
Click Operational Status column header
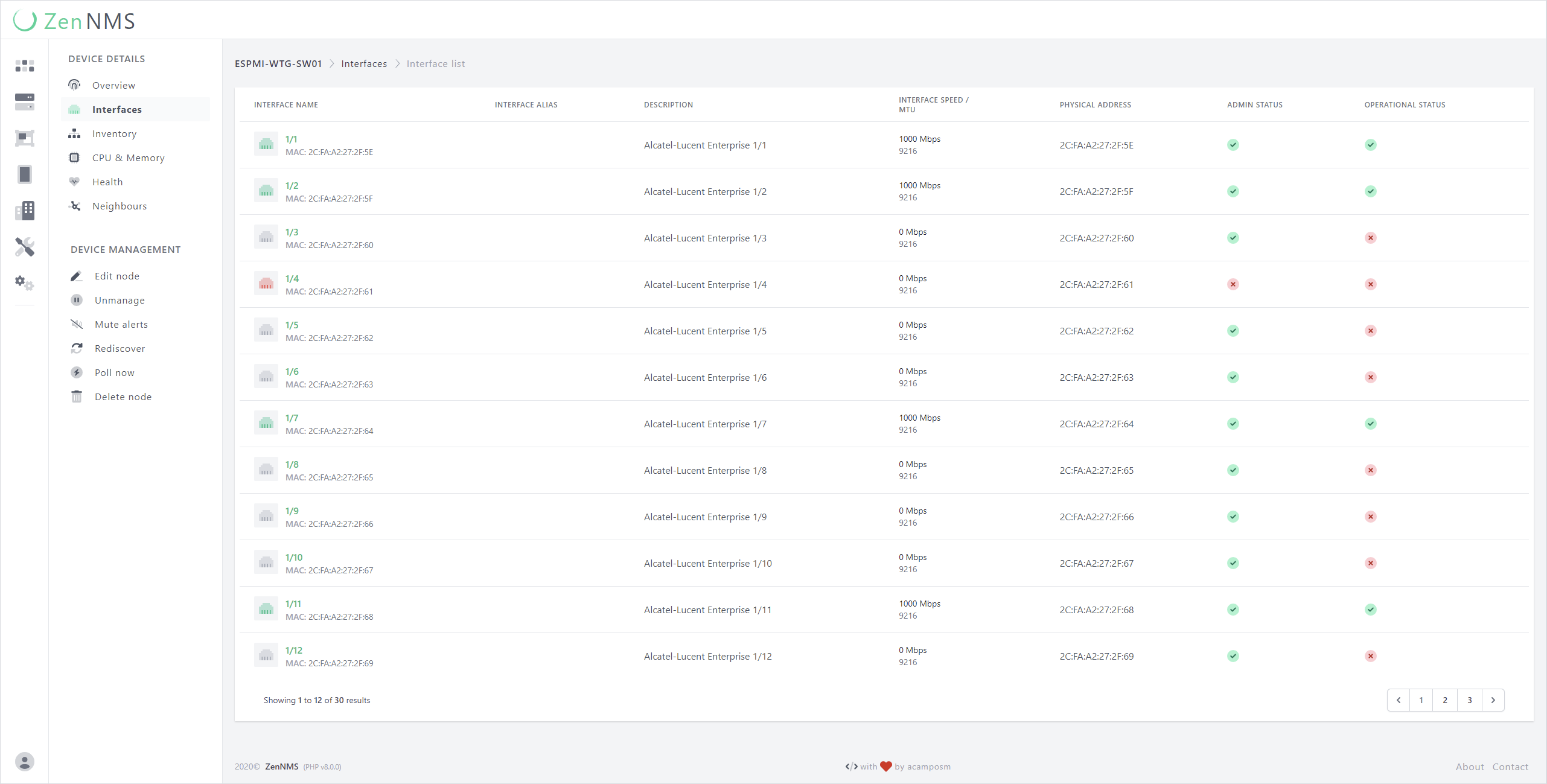click(x=1405, y=105)
